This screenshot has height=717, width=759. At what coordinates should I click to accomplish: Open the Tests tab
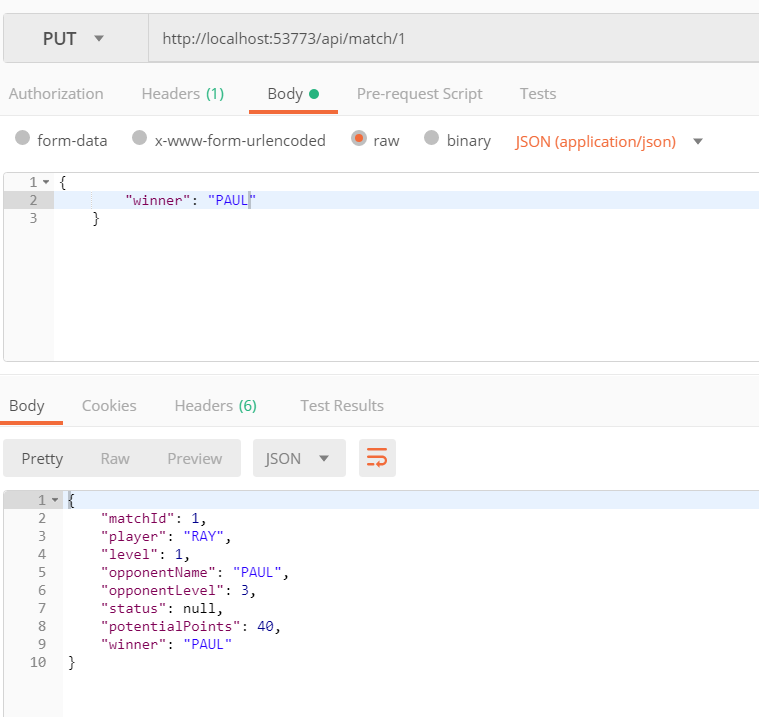538,93
